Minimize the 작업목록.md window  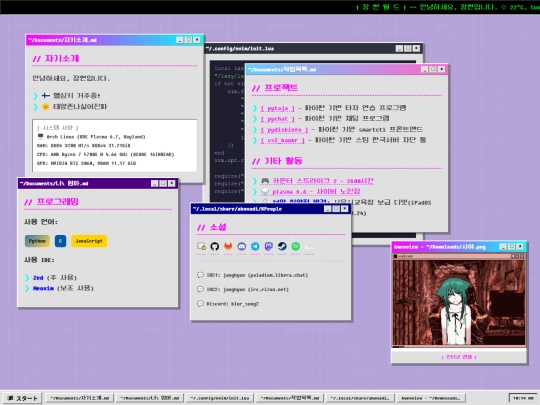click(425, 69)
